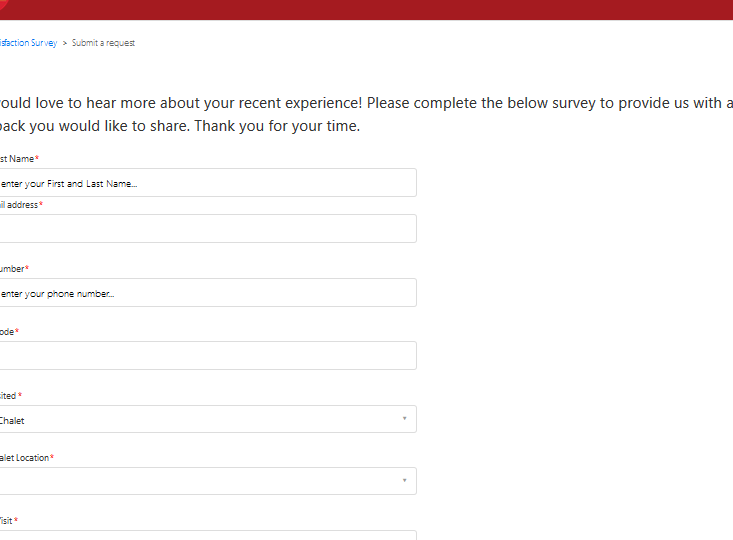Click the zip code label
This screenshot has width=733, height=540.
pos(7,332)
